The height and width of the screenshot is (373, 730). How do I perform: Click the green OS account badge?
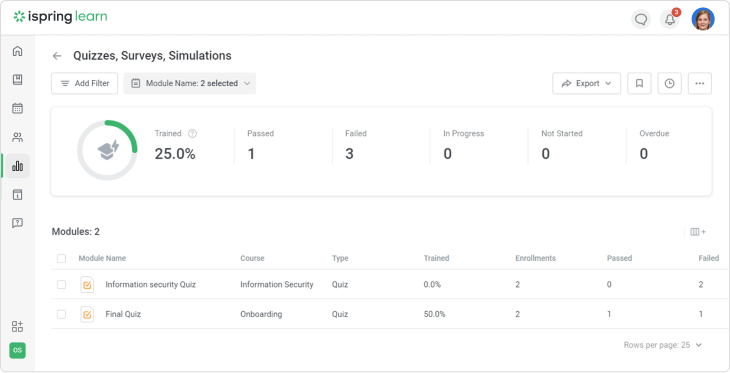click(x=17, y=350)
